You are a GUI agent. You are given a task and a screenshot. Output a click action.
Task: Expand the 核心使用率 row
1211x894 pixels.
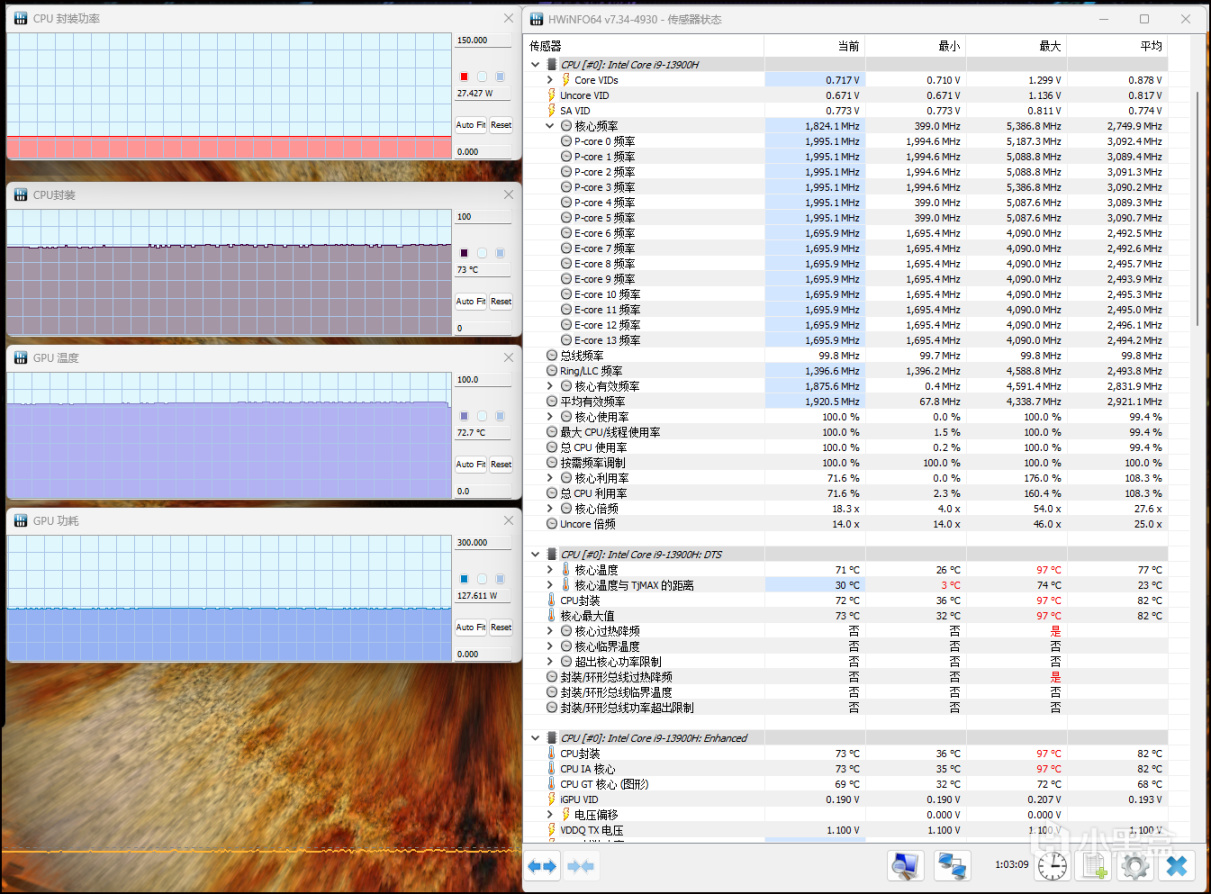pos(550,417)
